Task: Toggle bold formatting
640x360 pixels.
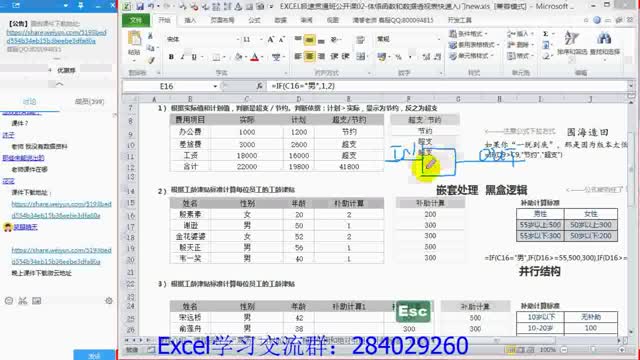Action: [x=171, y=57]
